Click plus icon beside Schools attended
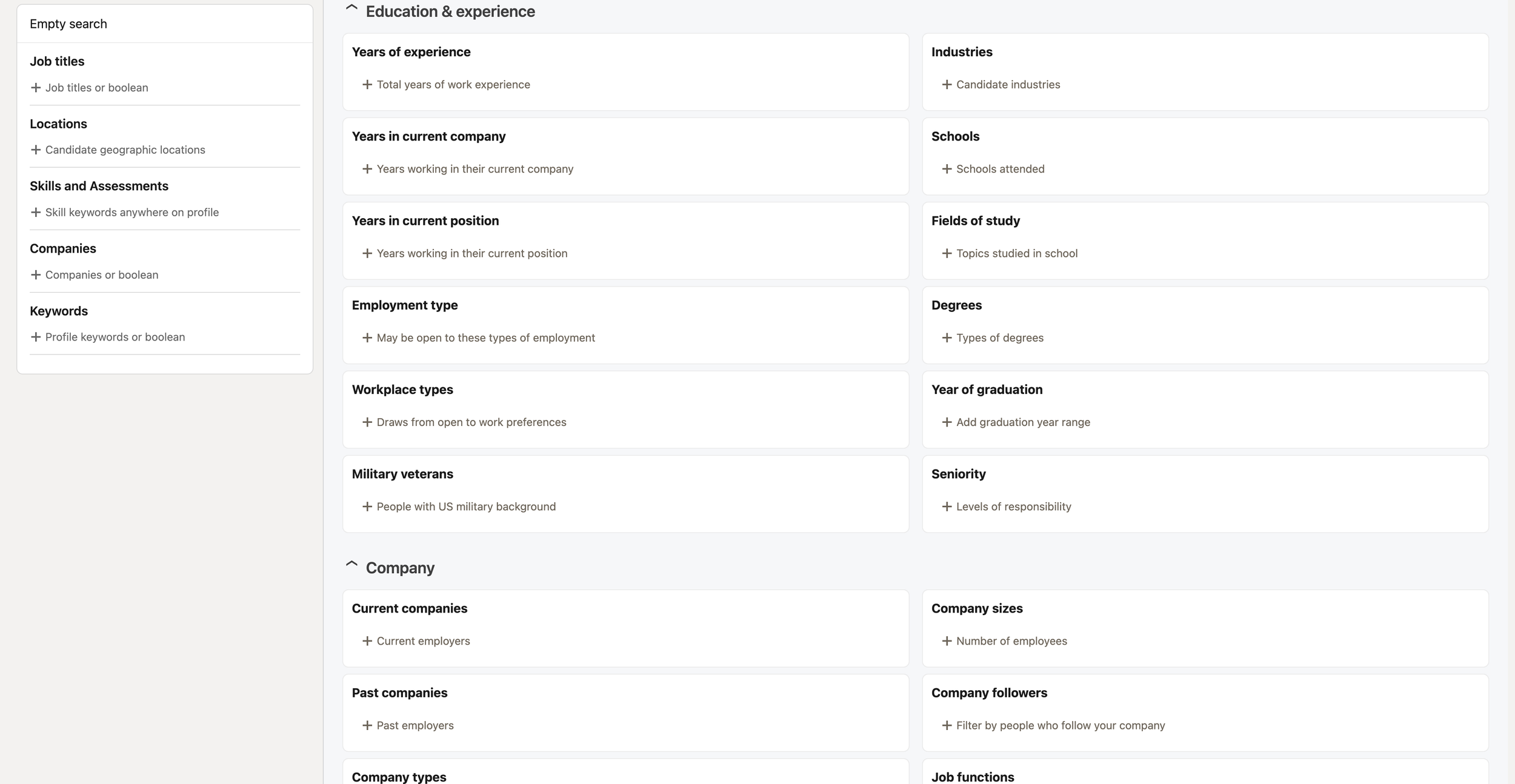 (947, 169)
